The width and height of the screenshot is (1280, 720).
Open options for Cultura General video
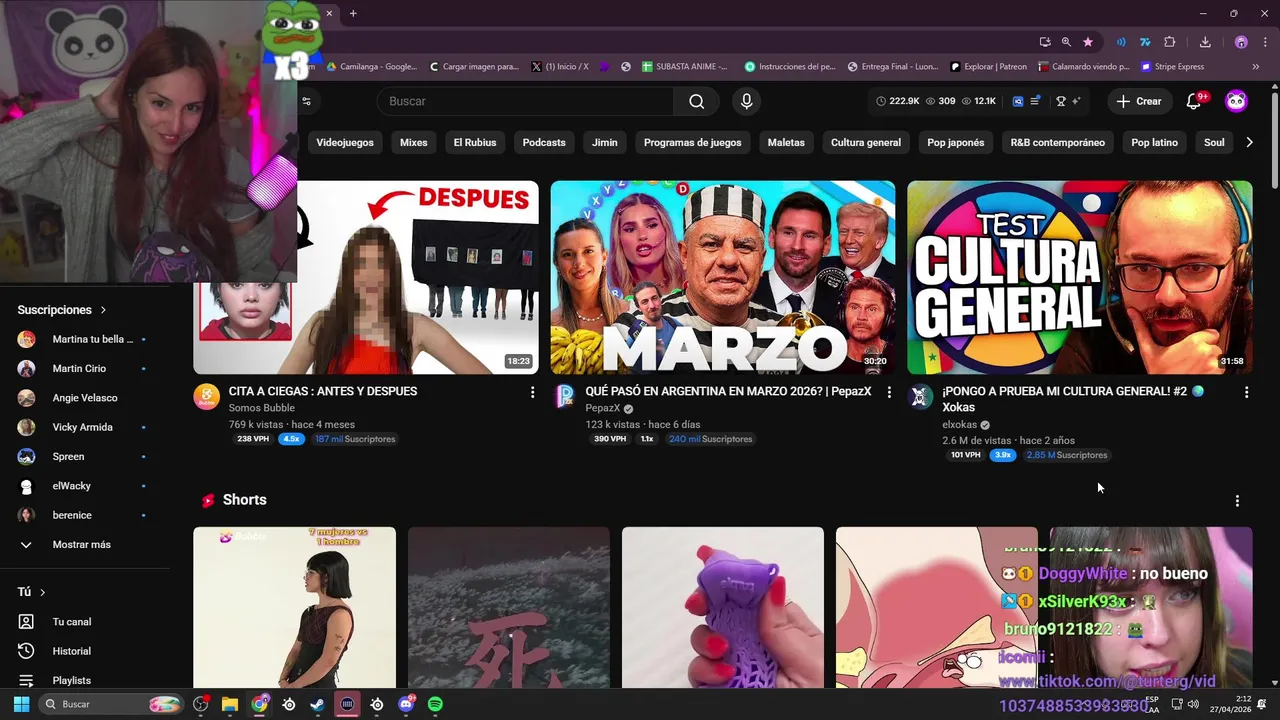click(1246, 392)
